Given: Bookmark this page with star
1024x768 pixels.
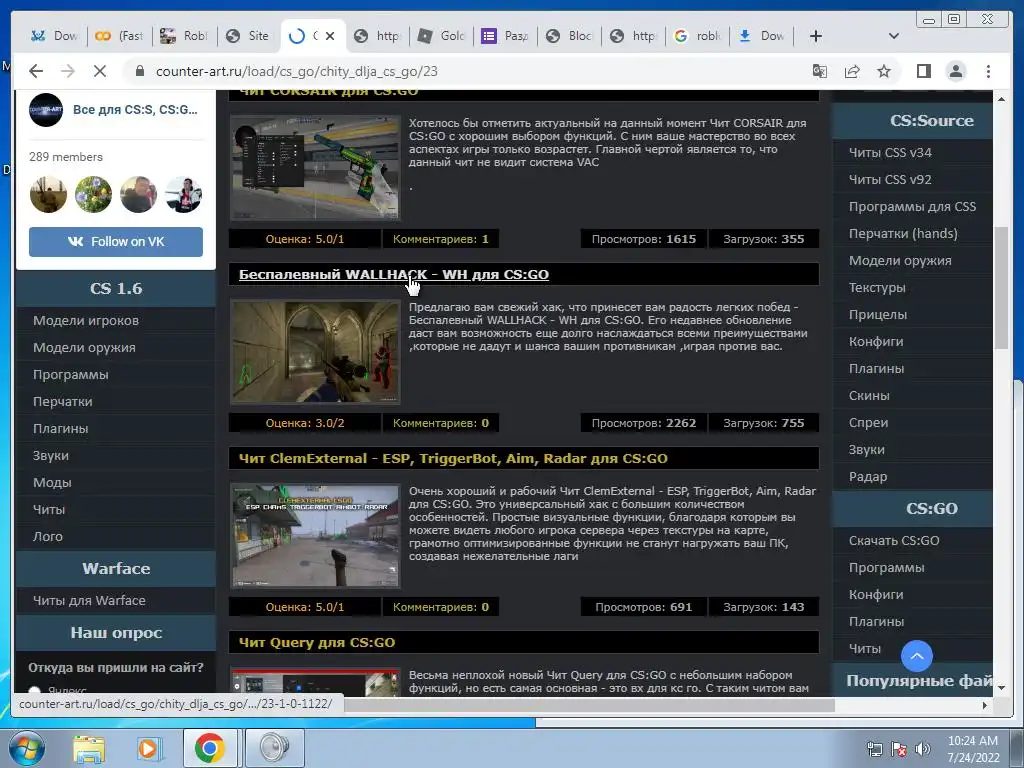Looking at the screenshot, I should point(884,71).
